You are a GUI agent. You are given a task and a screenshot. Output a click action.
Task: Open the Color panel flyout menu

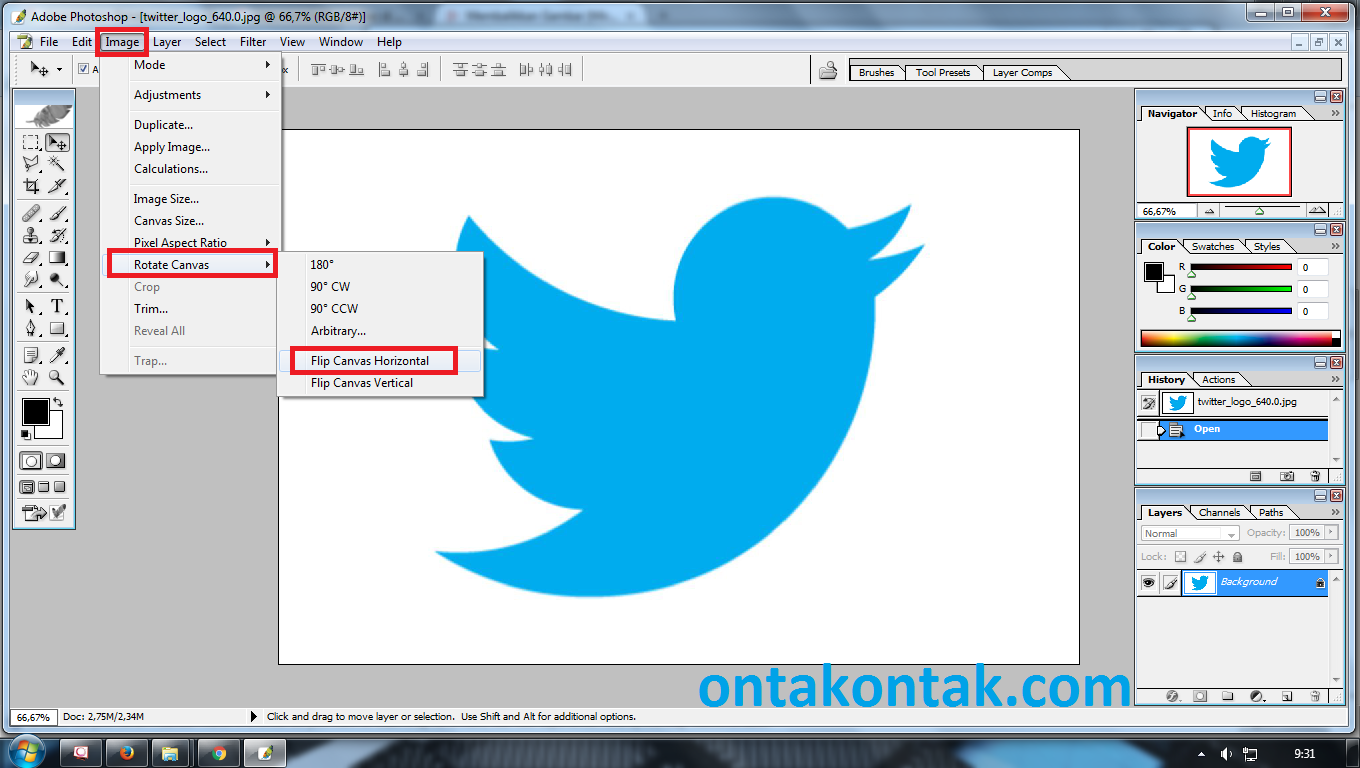pyautogui.click(x=1335, y=246)
